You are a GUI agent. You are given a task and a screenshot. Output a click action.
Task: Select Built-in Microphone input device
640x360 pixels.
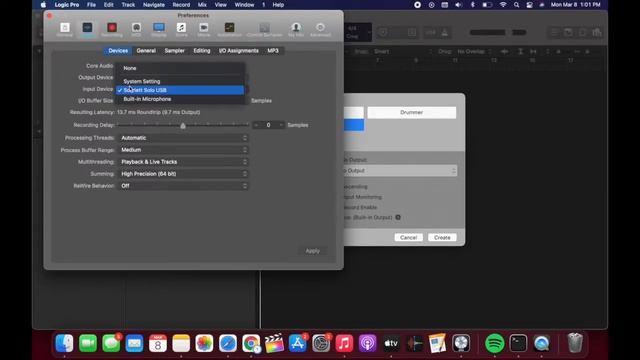(x=180, y=99)
